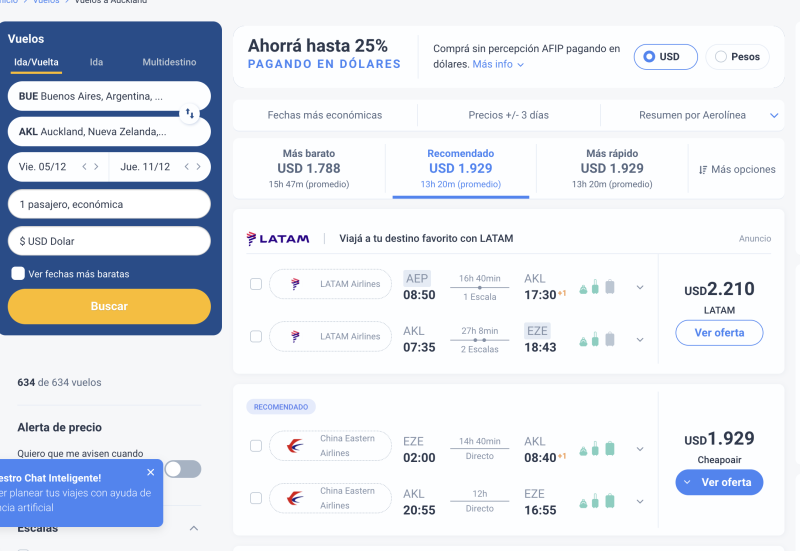Switch to the Multidestino tab

(169, 62)
